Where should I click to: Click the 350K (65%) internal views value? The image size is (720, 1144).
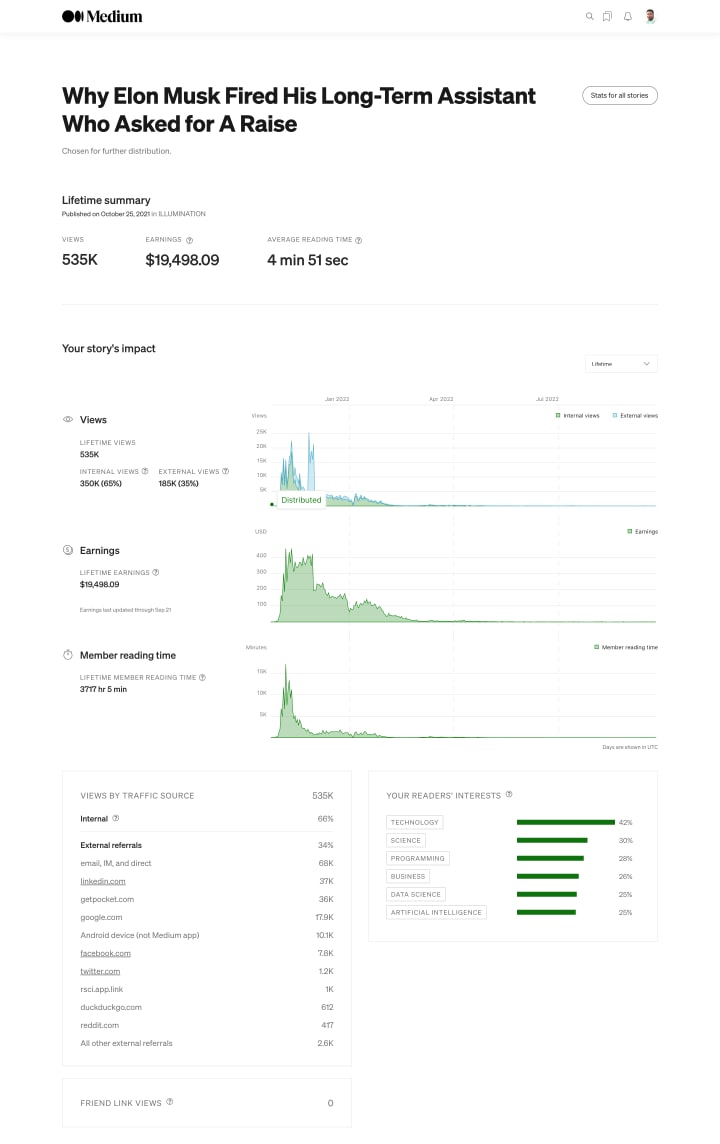(x=101, y=483)
